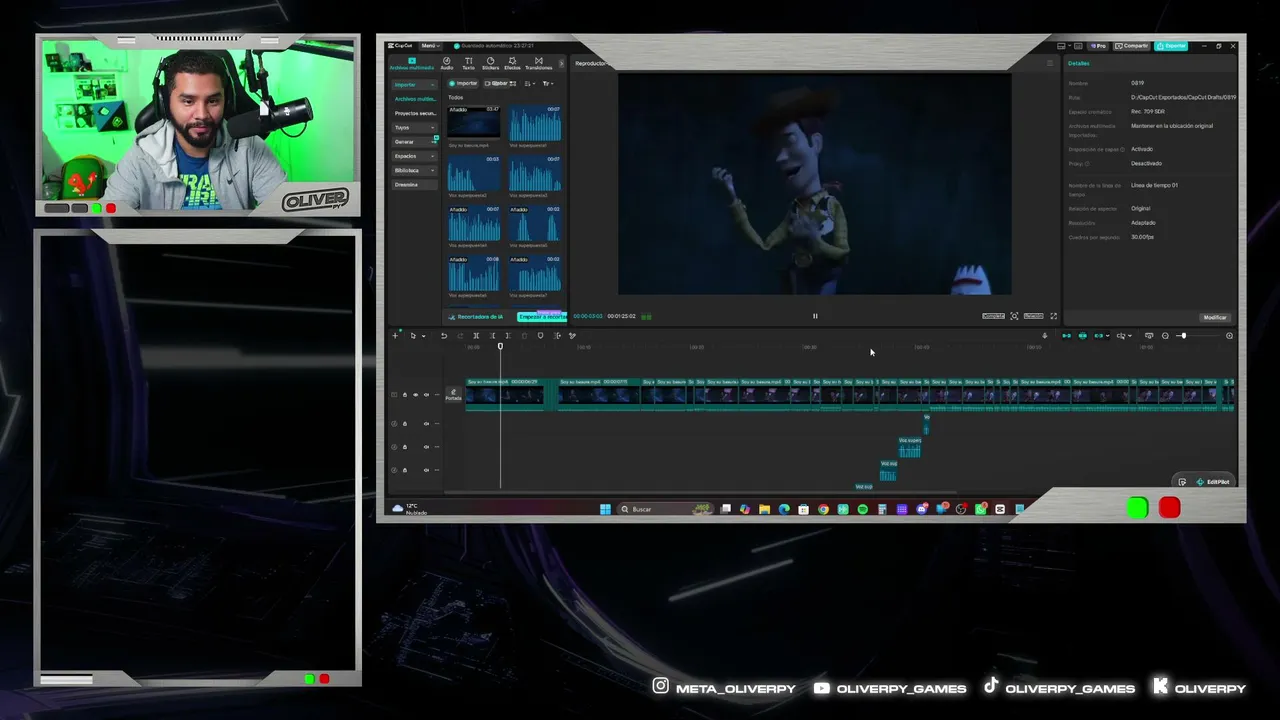Click the Compartir button
This screenshot has height=720, width=1280.
point(1134,46)
